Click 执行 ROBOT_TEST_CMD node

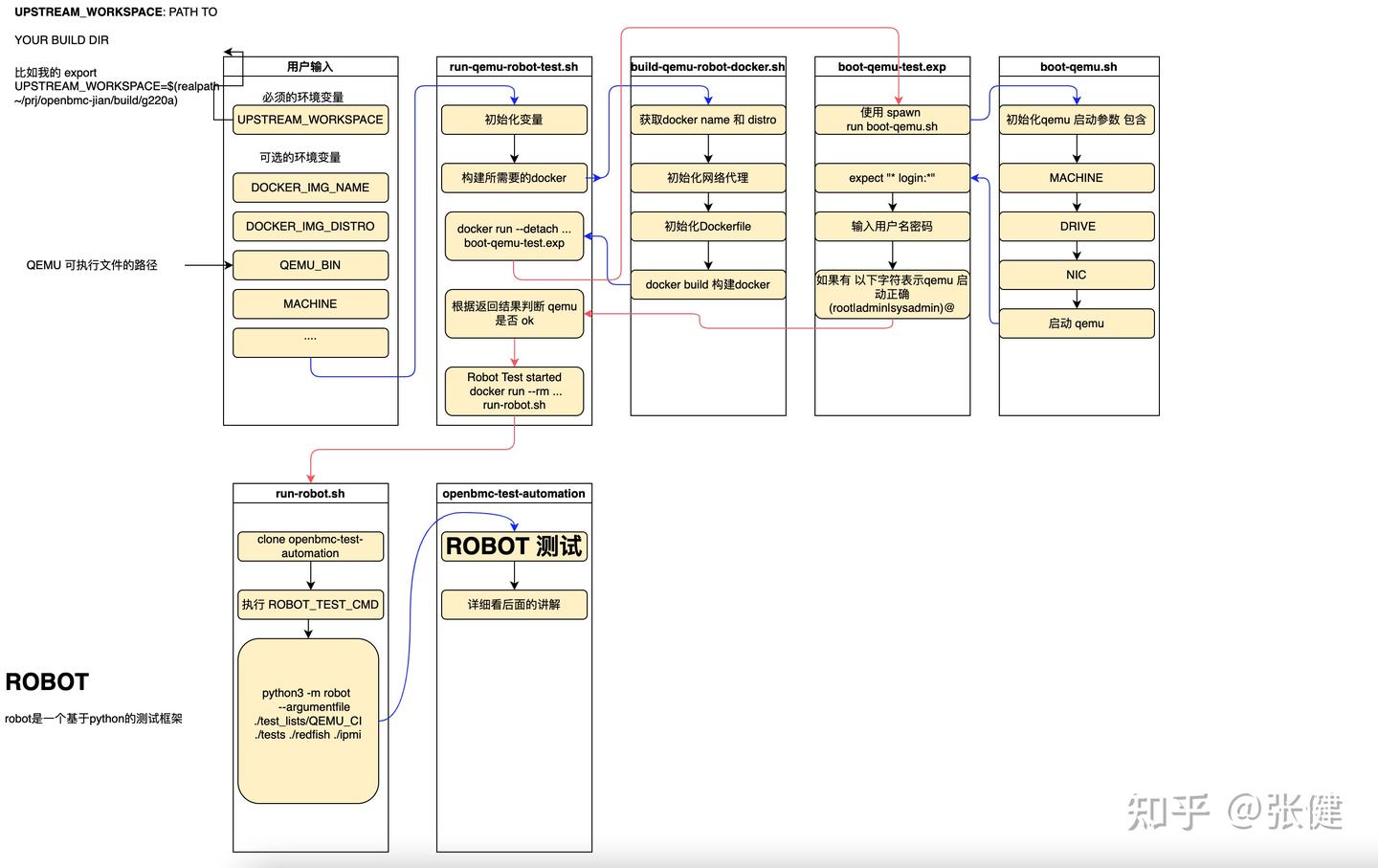point(310,605)
